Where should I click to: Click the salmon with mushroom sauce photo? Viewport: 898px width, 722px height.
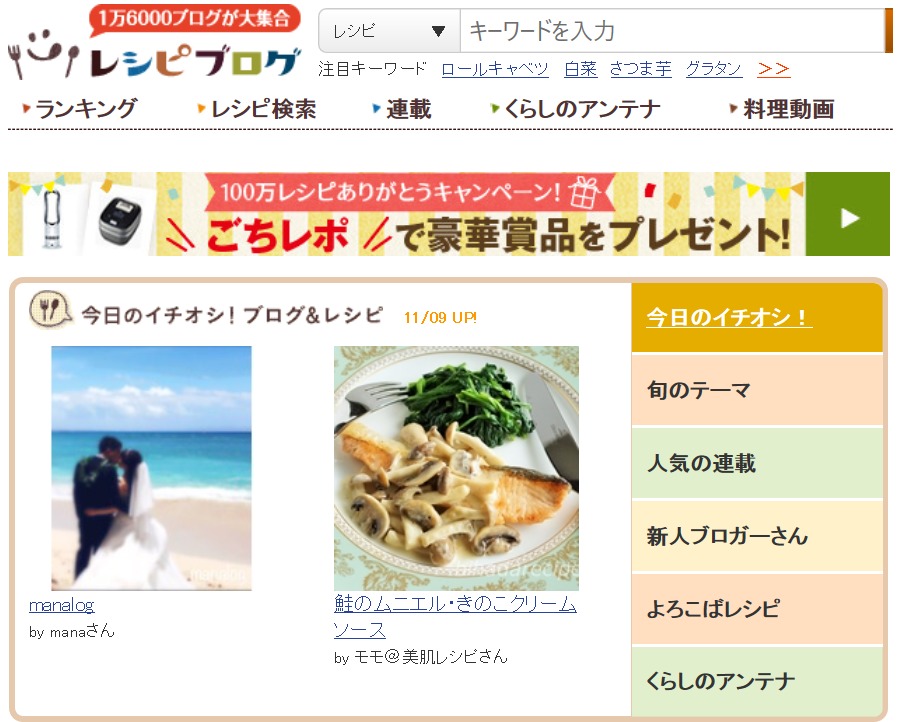(x=456, y=468)
